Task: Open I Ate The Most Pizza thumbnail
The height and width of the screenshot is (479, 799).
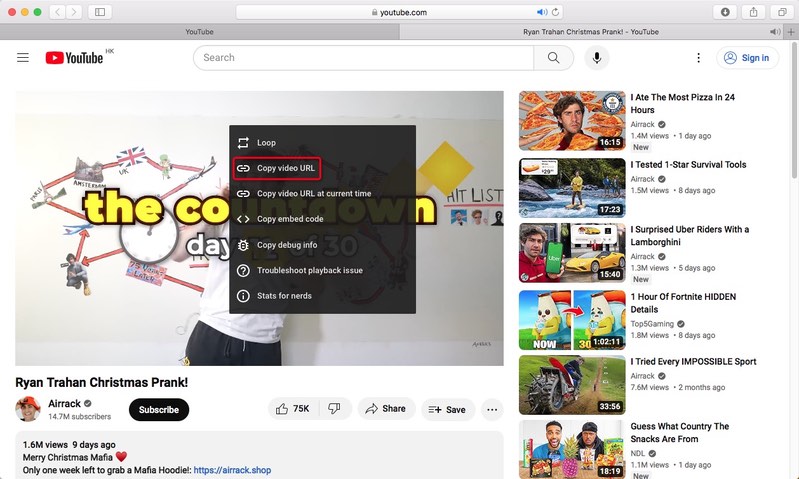Action: 572,121
